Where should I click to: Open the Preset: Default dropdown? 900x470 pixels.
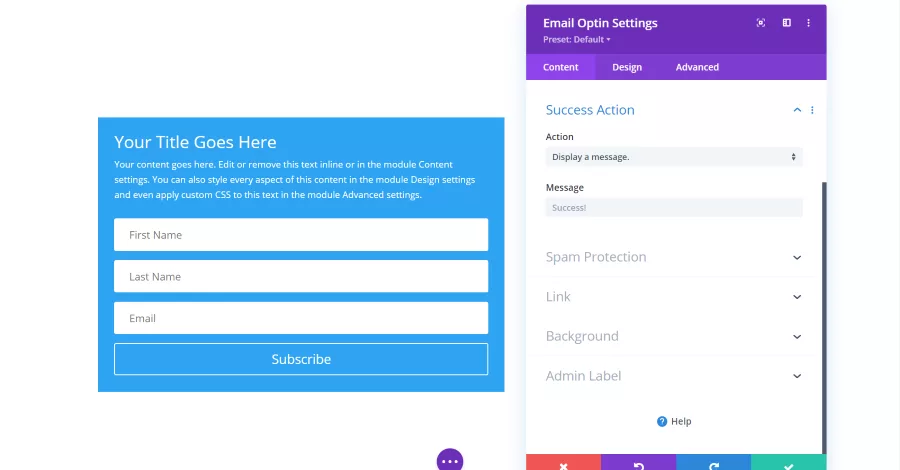click(x=576, y=40)
